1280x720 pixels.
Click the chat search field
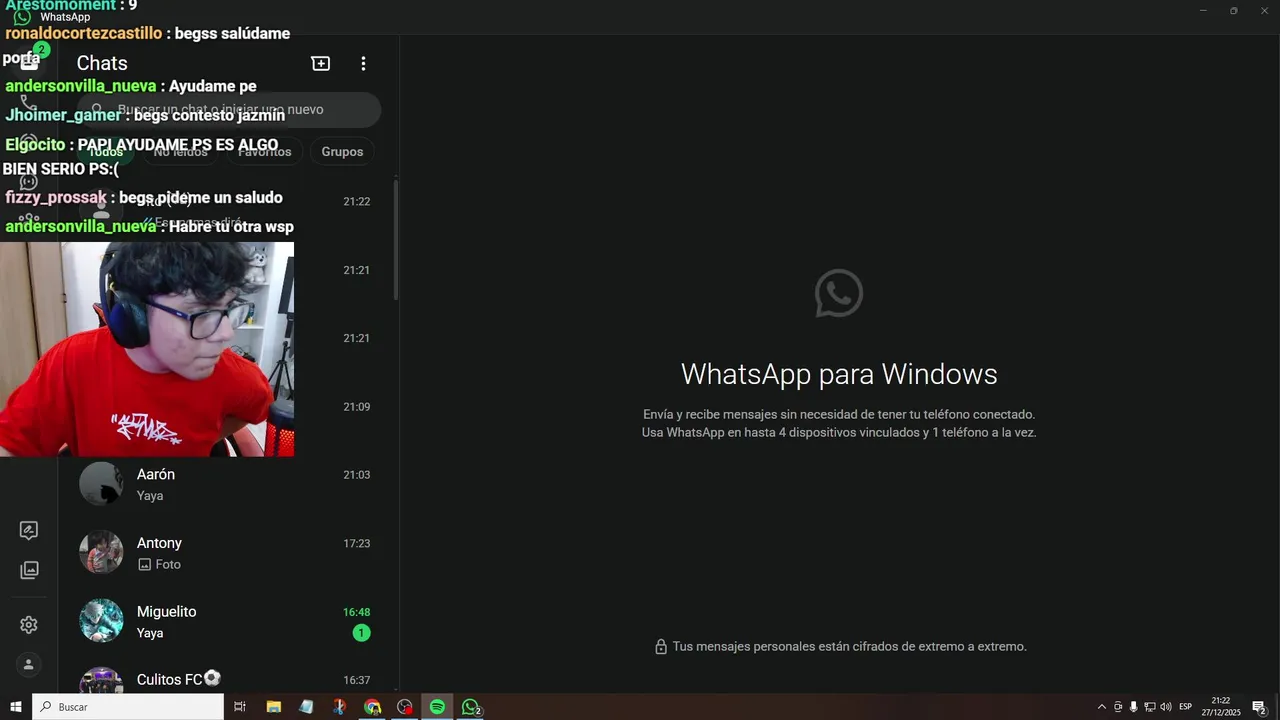(229, 110)
